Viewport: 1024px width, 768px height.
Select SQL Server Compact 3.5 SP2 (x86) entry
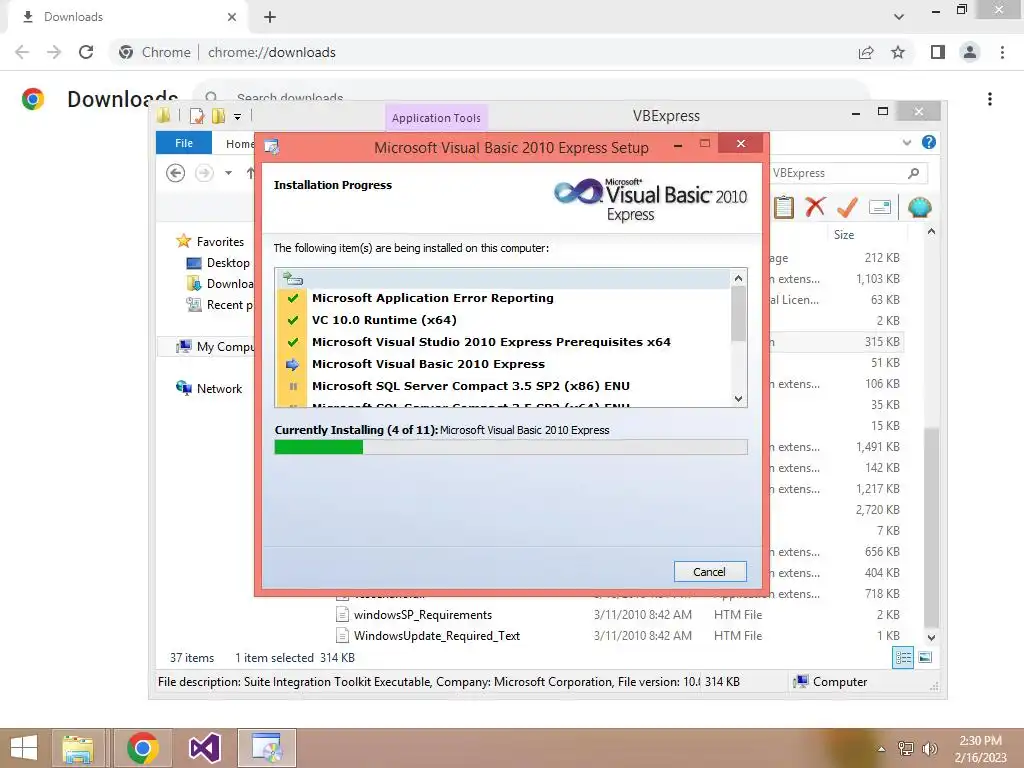pos(470,386)
